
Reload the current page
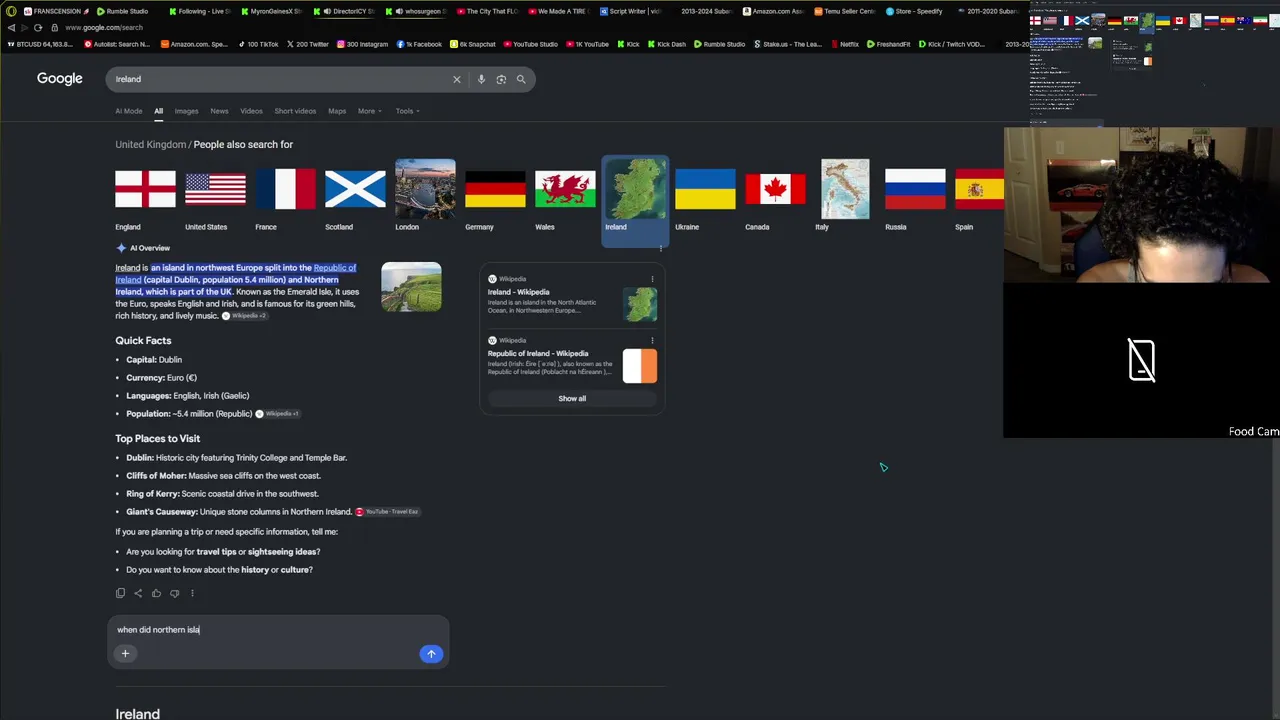tap(38, 28)
